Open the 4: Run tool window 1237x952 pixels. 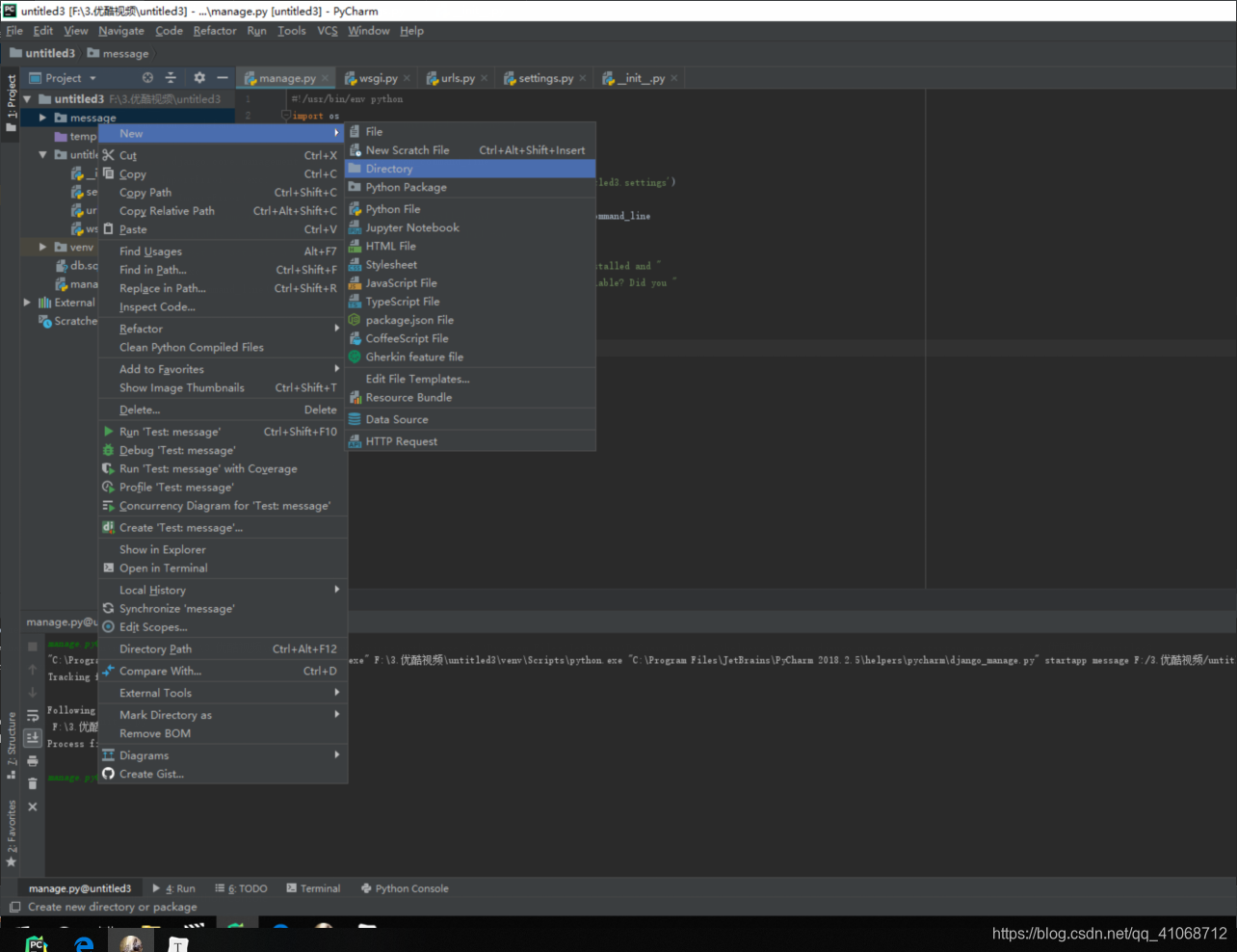[173, 888]
